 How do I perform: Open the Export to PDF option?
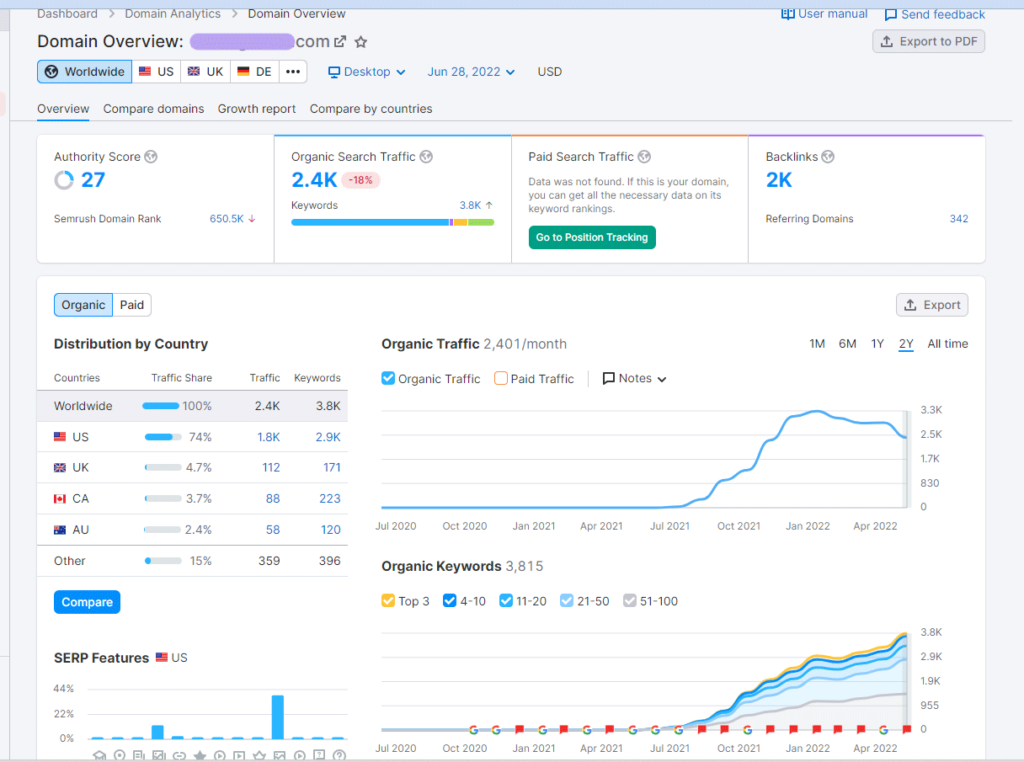(928, 41)
